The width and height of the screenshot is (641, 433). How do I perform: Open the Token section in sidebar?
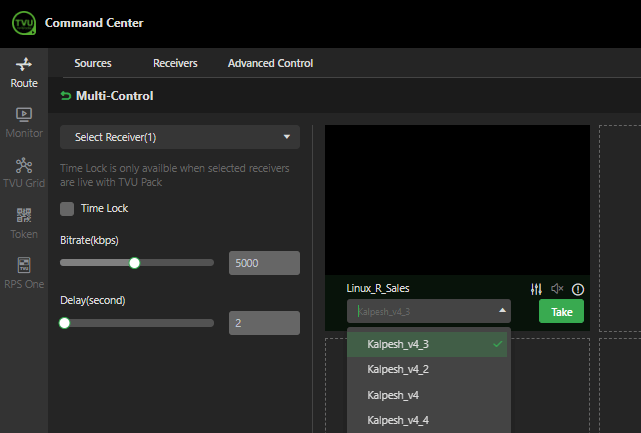[24, 222]
